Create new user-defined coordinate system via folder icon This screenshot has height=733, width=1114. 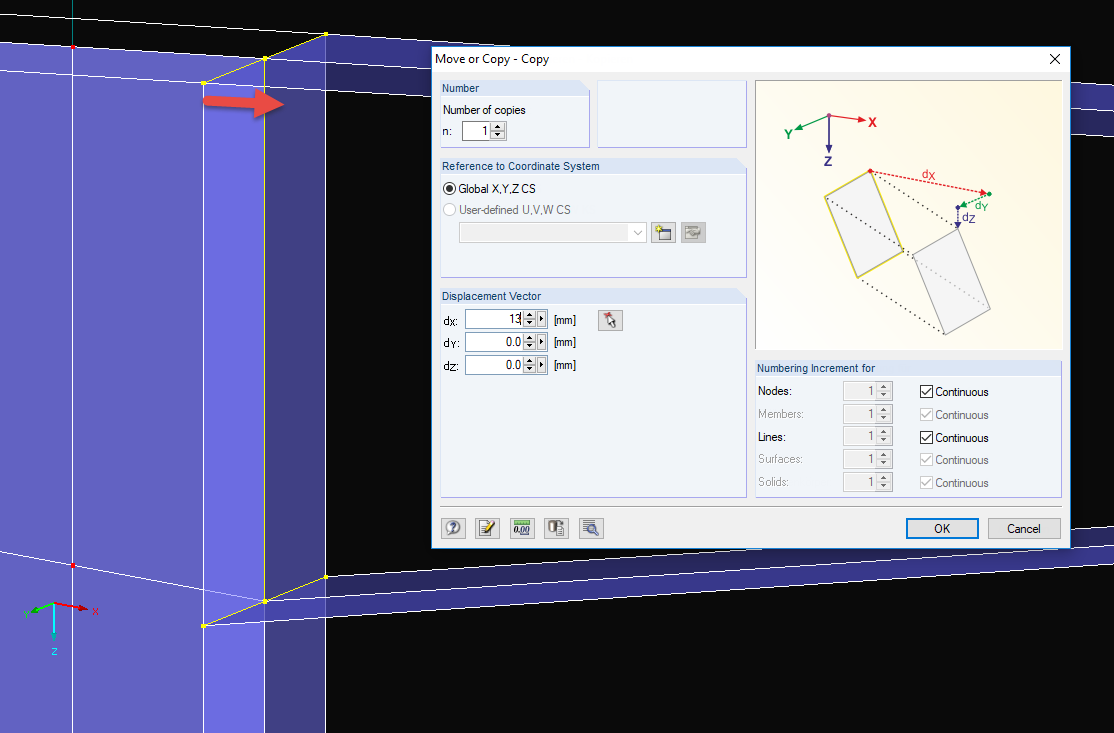[663, 232]
